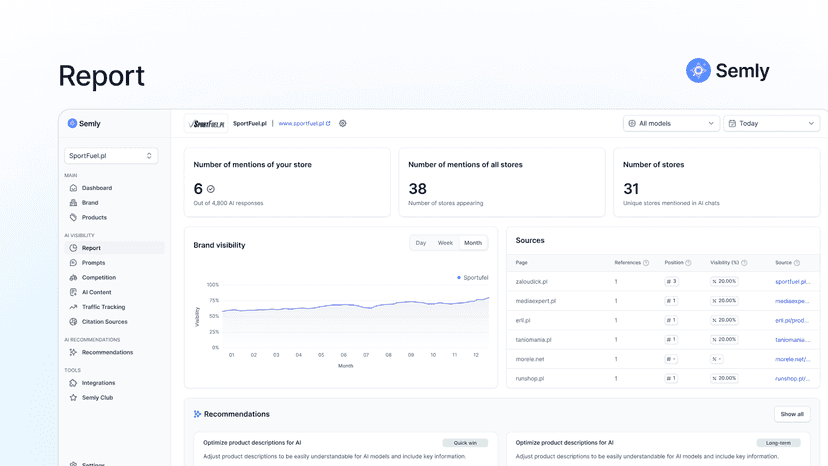The height and width of the screenshot is (466, 828).
Task: Click the globe icon in All models selector
Action: [x=632, y=124]
